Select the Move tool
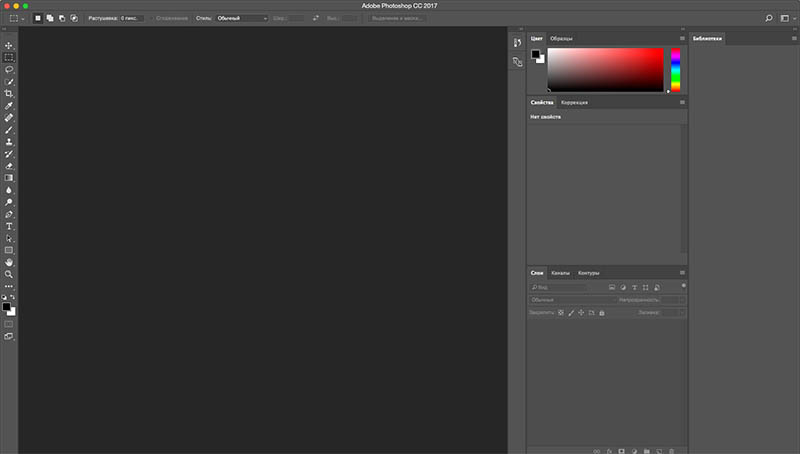The width and height of the screenshot is (800, 454). (9, 45)
